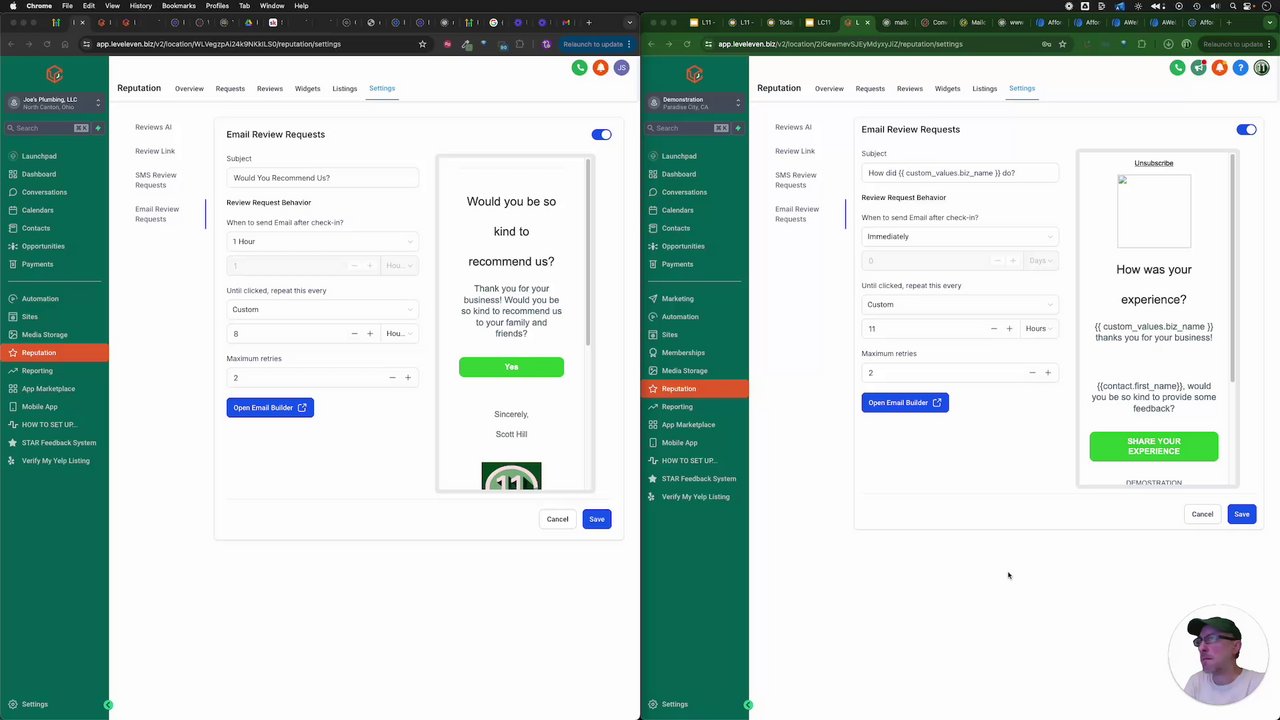This screenshot has width=1280, height=720.
Task: Switch to Requests tab in Demonstration window
Action: tap(870, 89)
